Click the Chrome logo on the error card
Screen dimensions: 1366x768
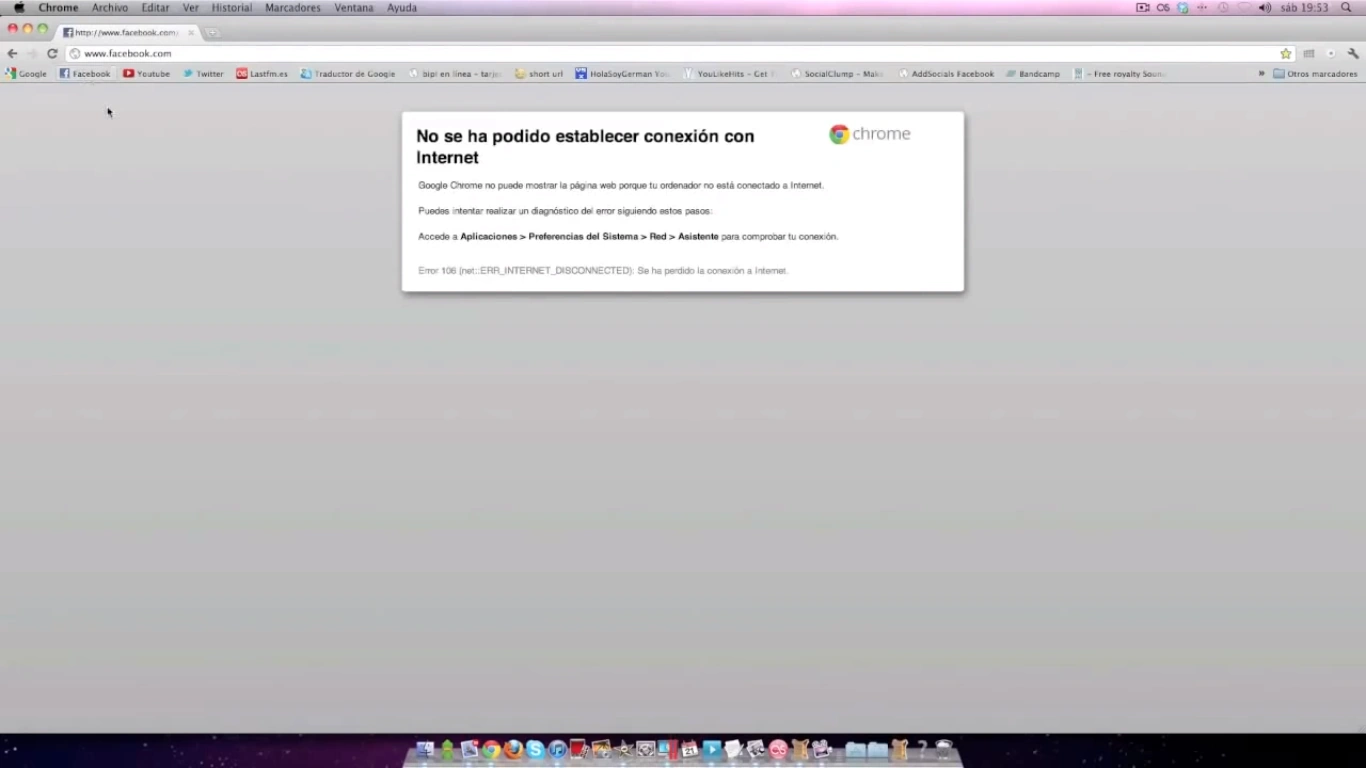click(x=869, y=134)
